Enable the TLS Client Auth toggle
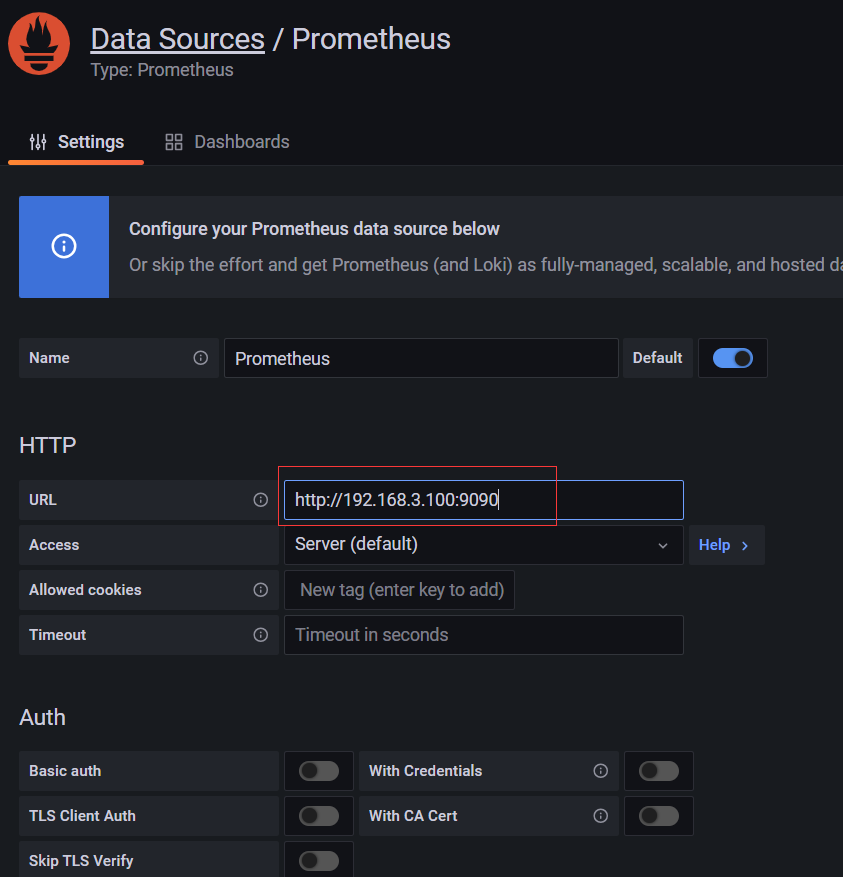The height and width of the screenshot is (877, 843). point(319,816)
